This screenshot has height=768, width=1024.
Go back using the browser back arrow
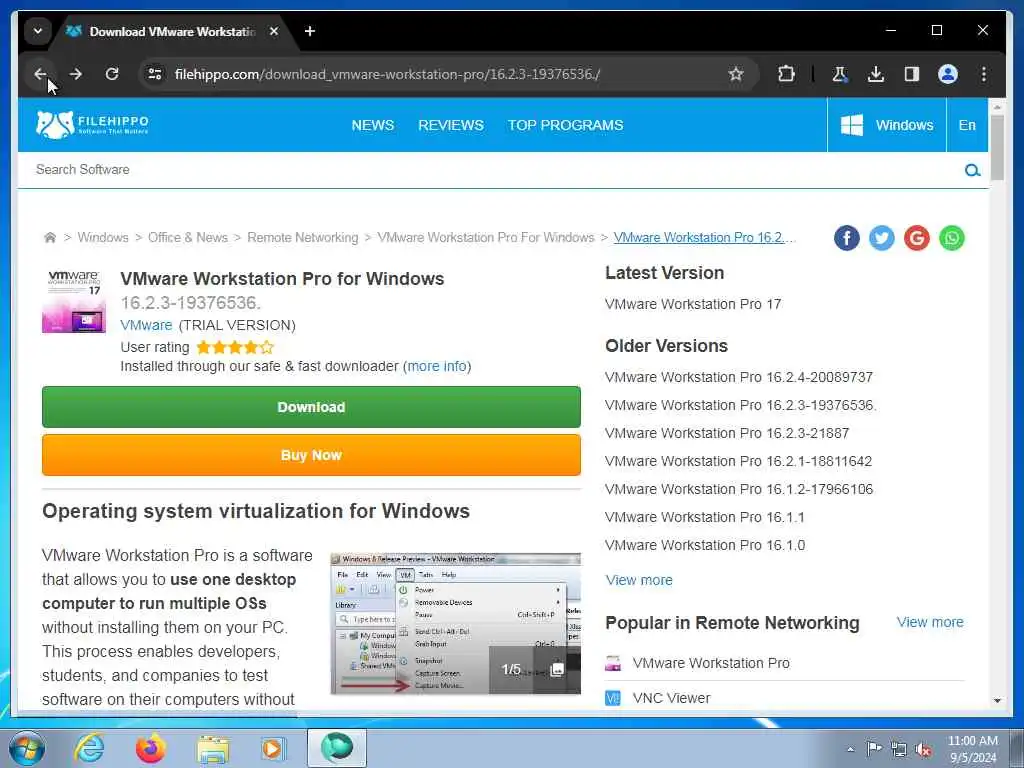pos(40,74)
